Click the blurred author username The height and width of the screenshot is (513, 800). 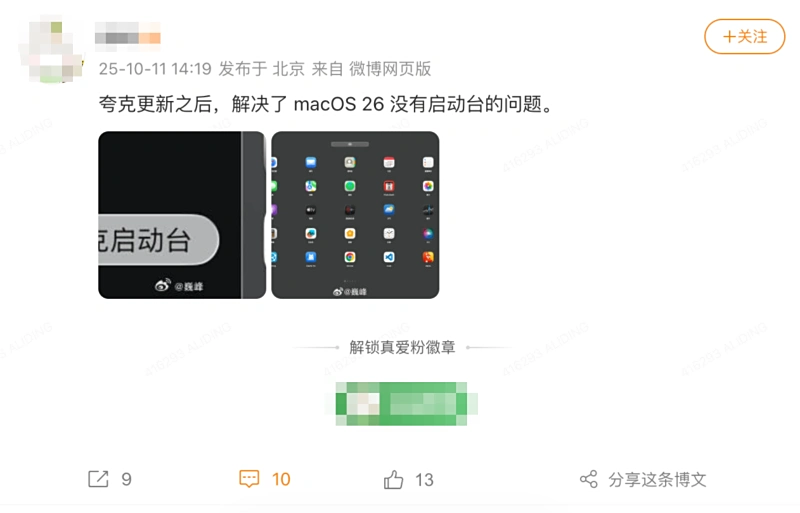pyautogui.click(x=128, y=36)
